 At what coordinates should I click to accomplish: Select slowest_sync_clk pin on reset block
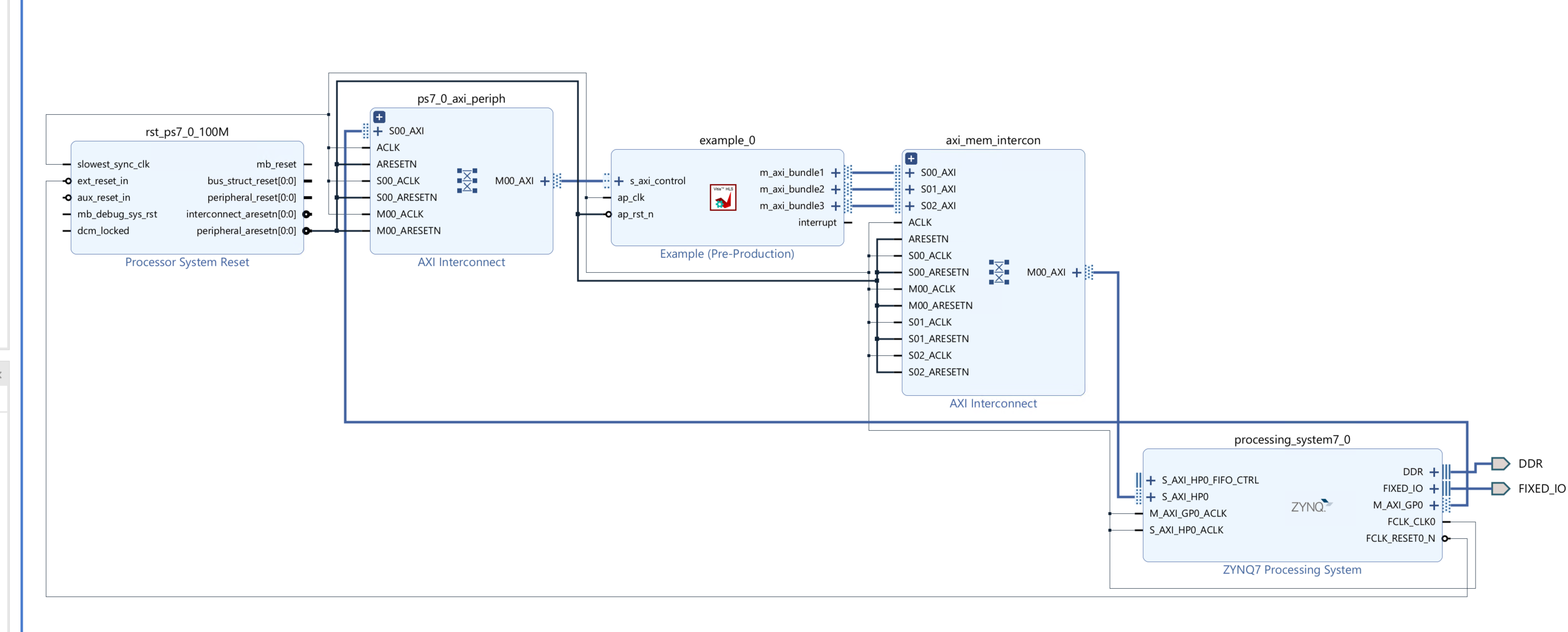(113, 165)
